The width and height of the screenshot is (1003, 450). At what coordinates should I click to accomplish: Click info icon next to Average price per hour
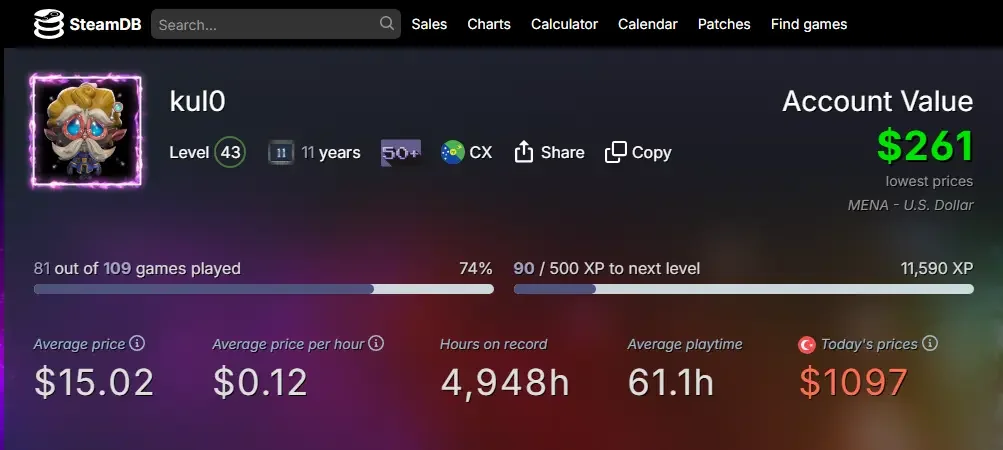[376, 343]
